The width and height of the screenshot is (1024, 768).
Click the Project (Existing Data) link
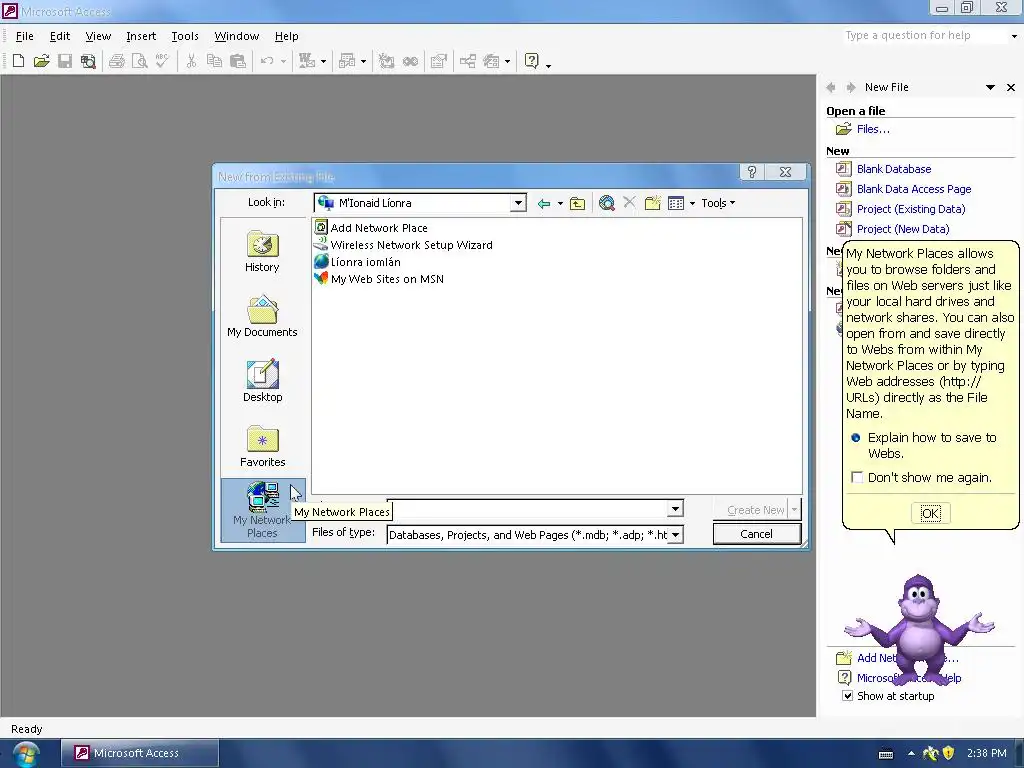click(x=910, y=209)
